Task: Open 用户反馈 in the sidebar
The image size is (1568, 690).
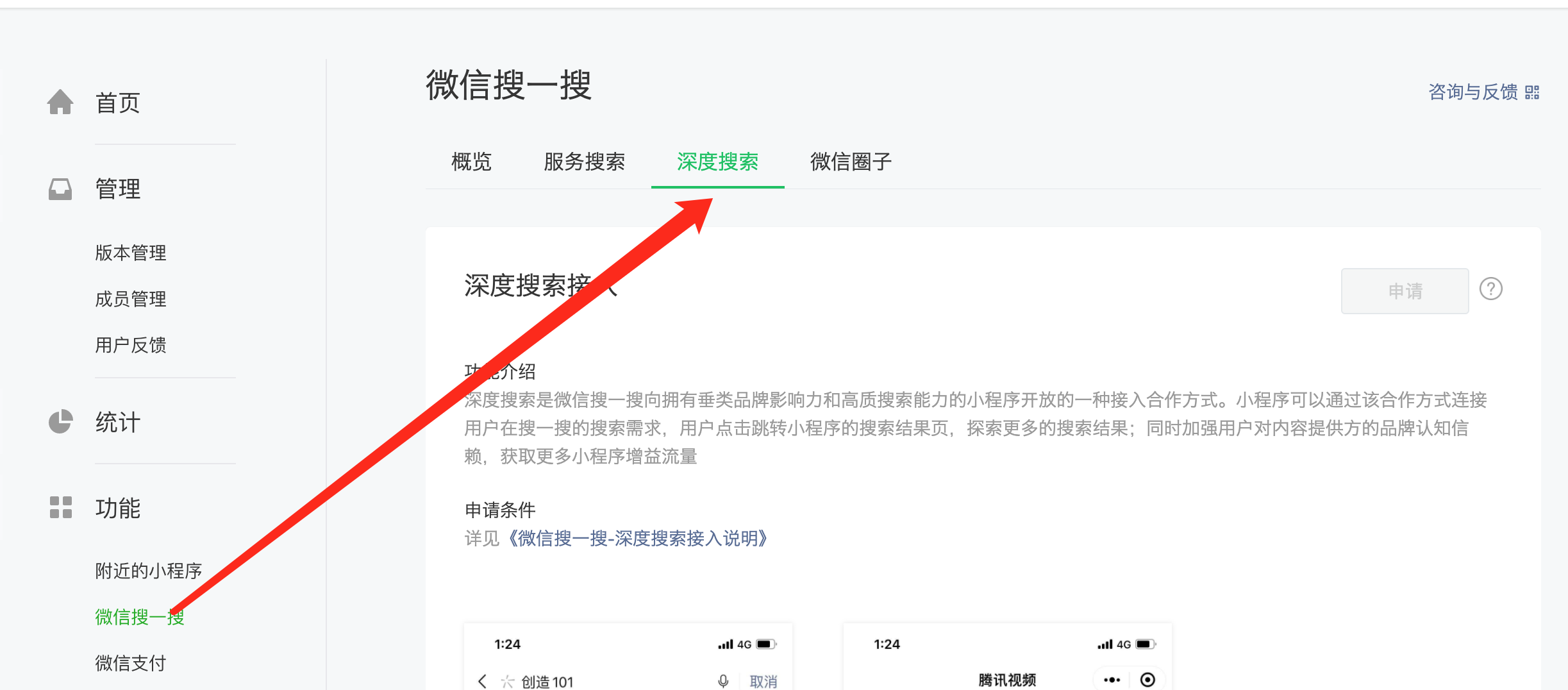Action: point(131,345)
